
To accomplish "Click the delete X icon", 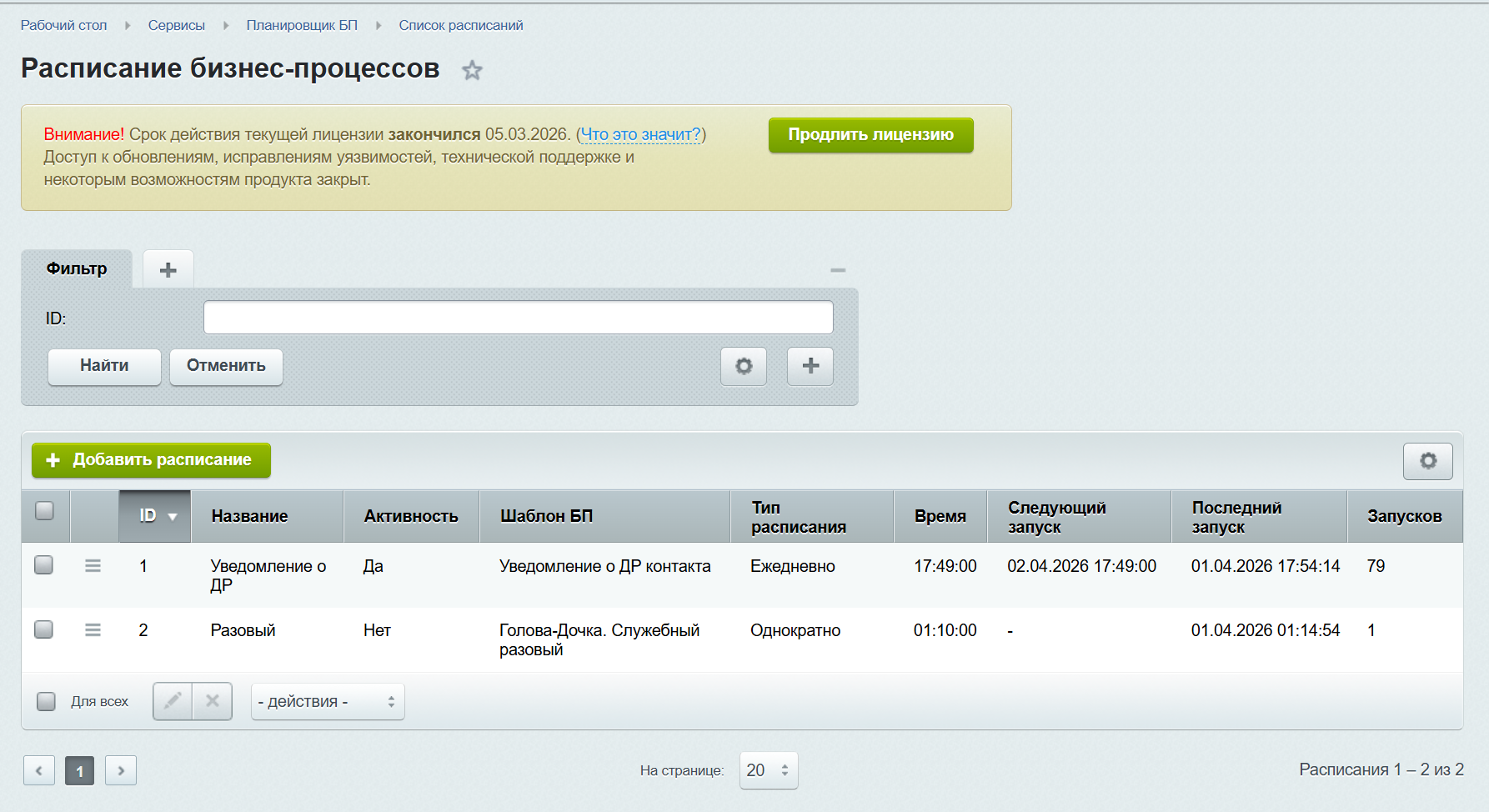I will coord(213,701).
